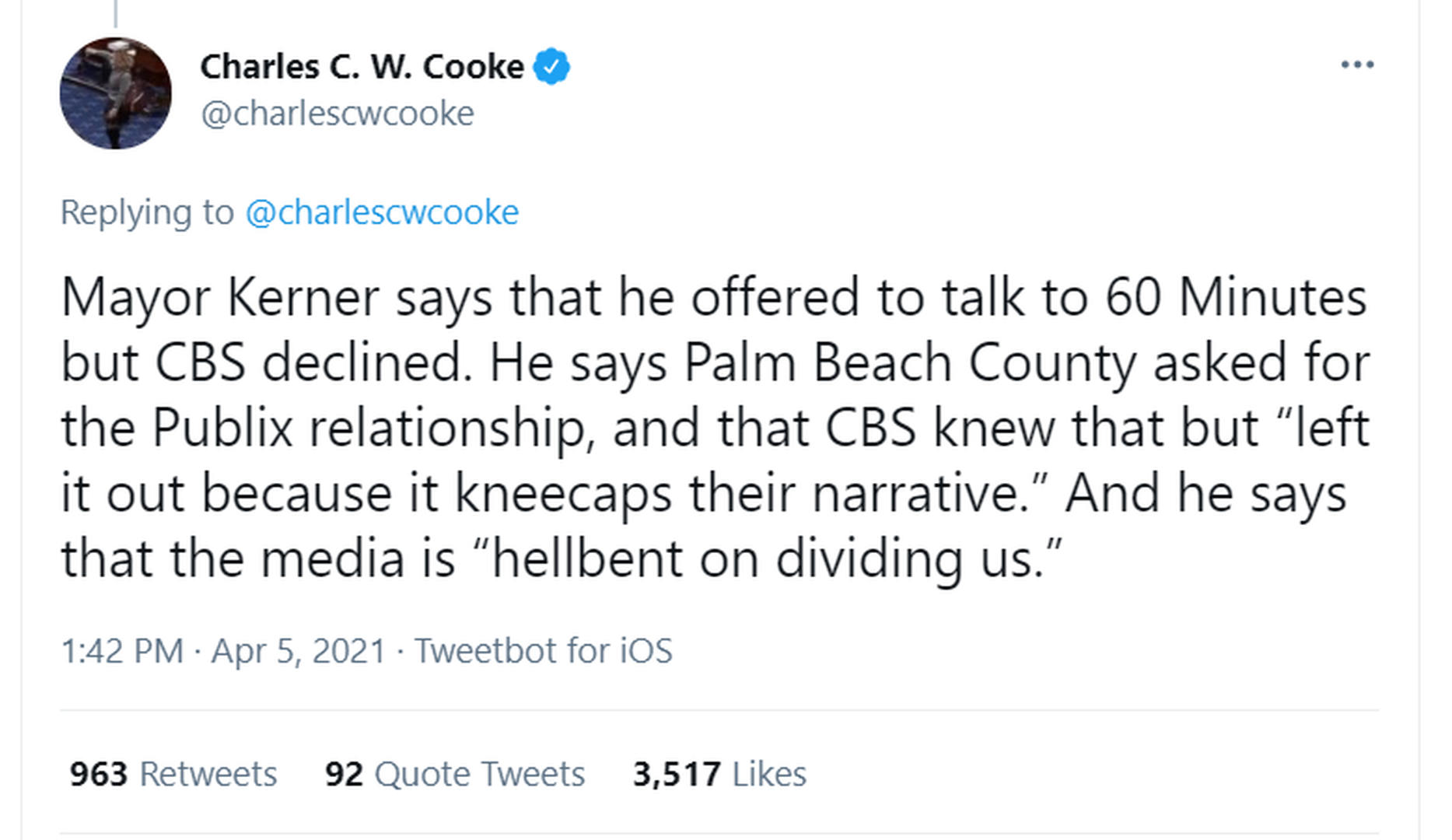Open the @charlescwcooke mention after Replying to
This screenshot has height=840, width=1452.
(382, 212)
